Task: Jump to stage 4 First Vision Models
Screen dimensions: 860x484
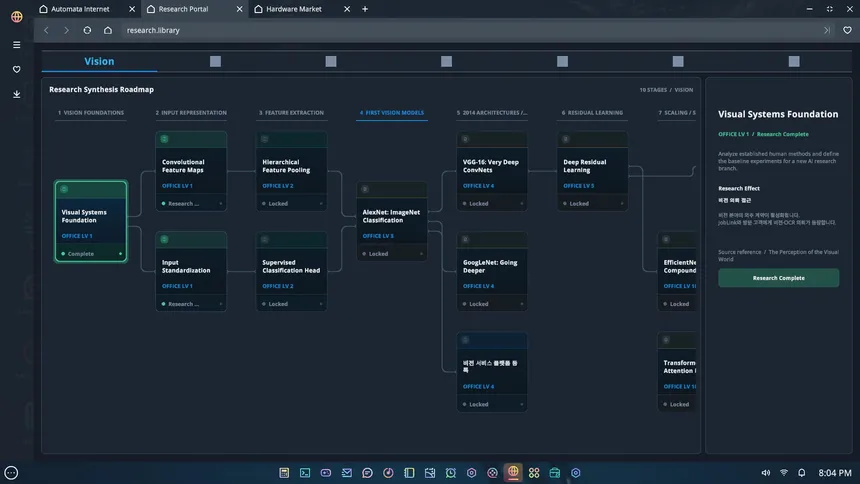Action: pos(392,112)
